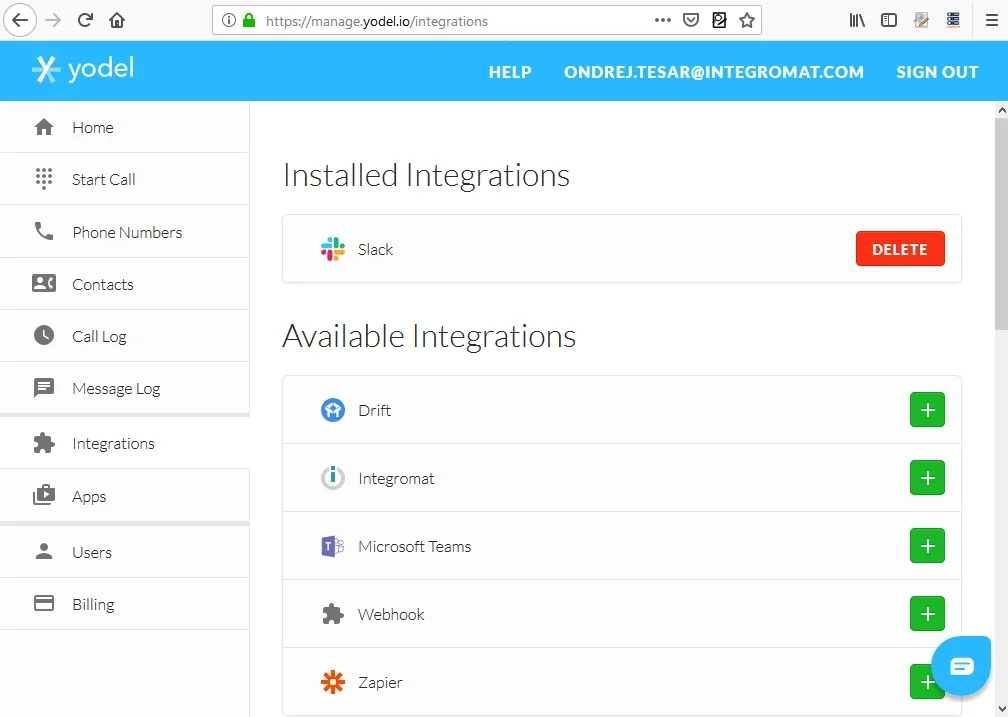Viewport: 1008px width, 717px height.
Task: Click the browser forward arrow
Action: [53, 21]
